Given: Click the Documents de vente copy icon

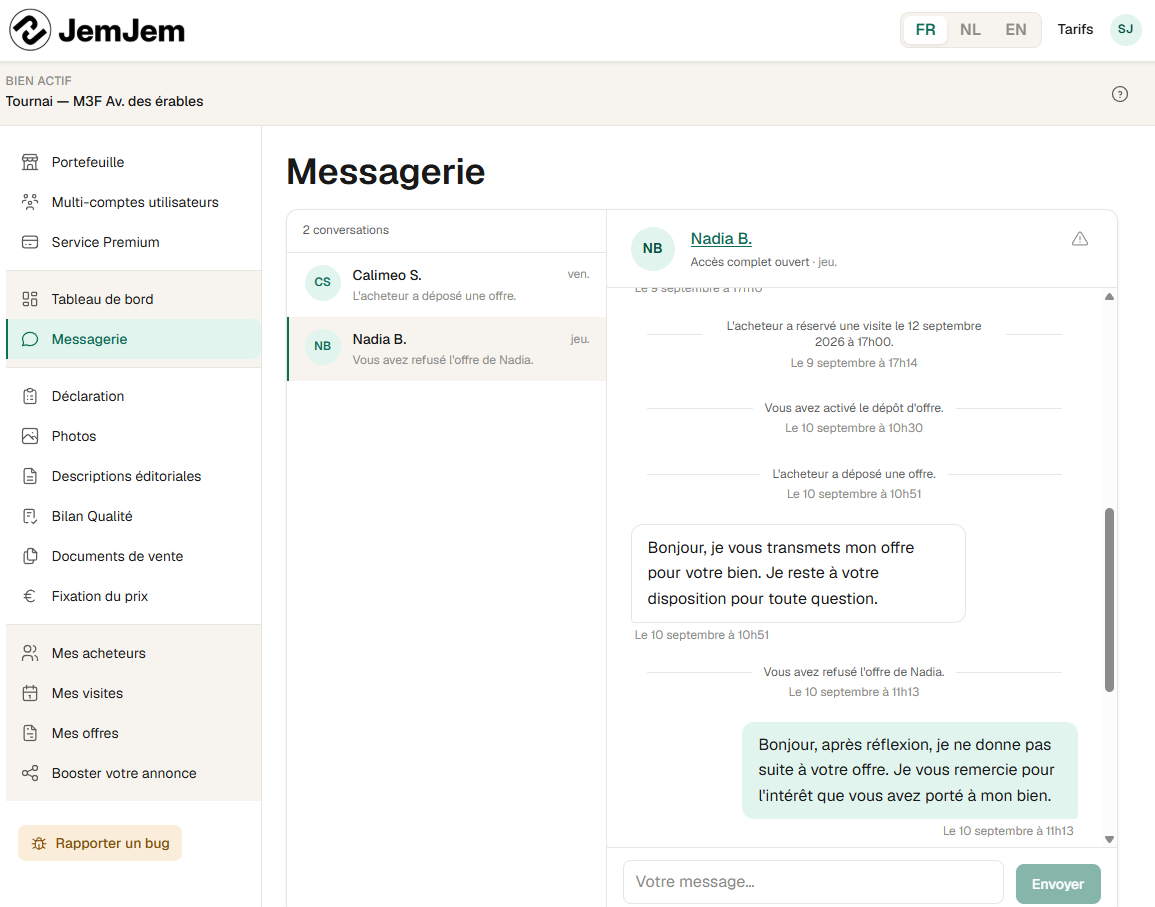Looking at the screenshot, I should [x=29, y=556].
